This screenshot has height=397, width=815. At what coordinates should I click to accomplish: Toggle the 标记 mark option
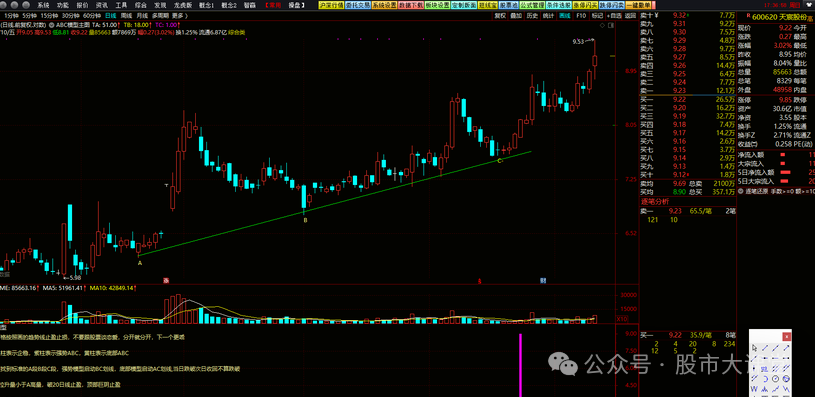pos(597,16)
